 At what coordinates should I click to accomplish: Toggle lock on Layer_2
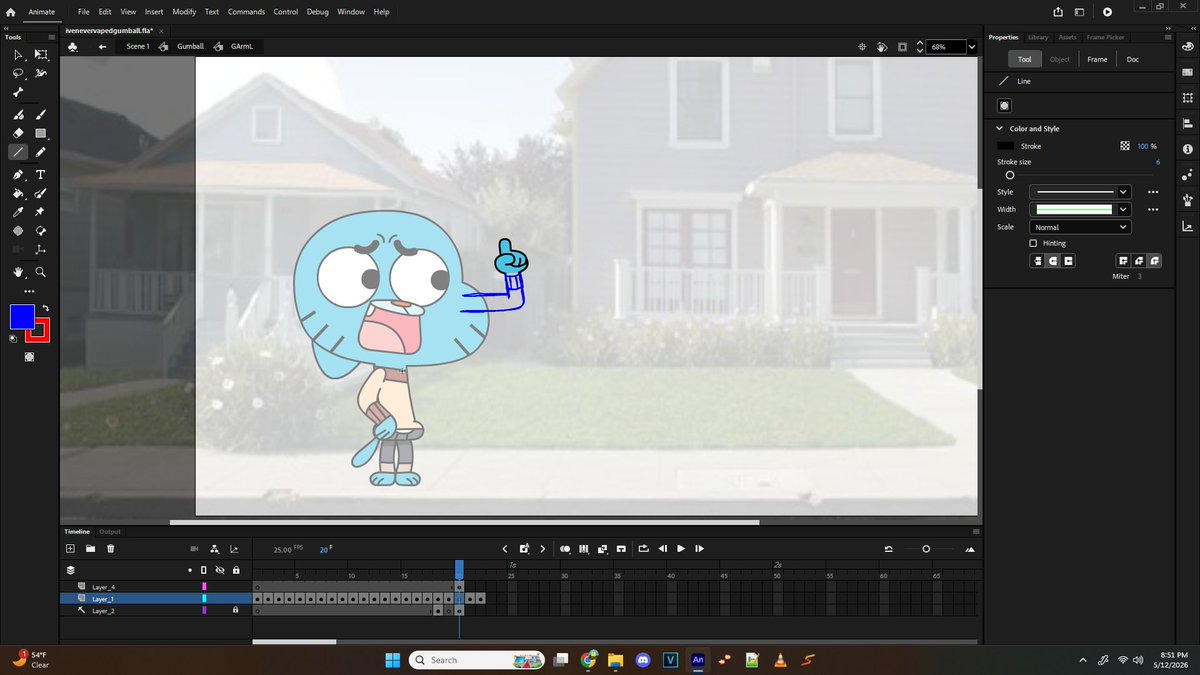[x=235, y=610]
